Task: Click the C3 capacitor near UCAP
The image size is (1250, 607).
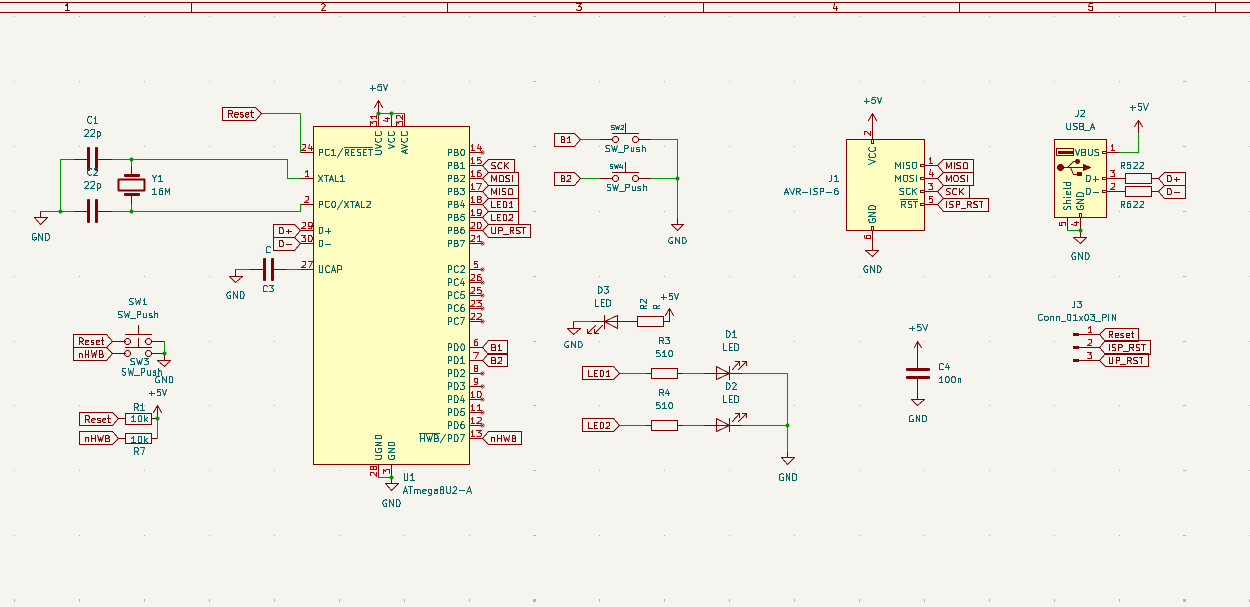Action: [x=268, y=269]
